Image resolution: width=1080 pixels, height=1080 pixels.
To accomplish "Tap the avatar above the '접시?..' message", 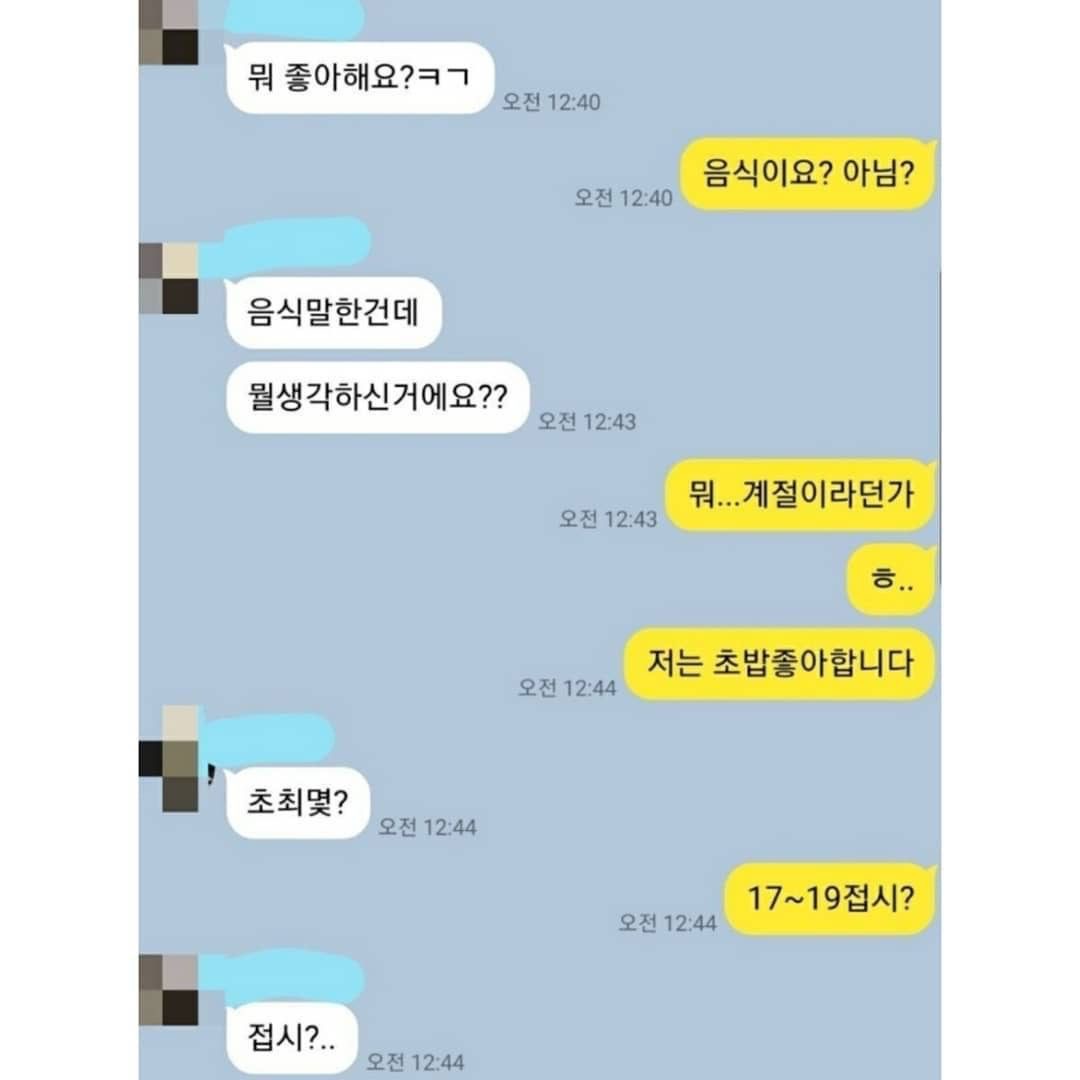I will click(x=169, y=990).
